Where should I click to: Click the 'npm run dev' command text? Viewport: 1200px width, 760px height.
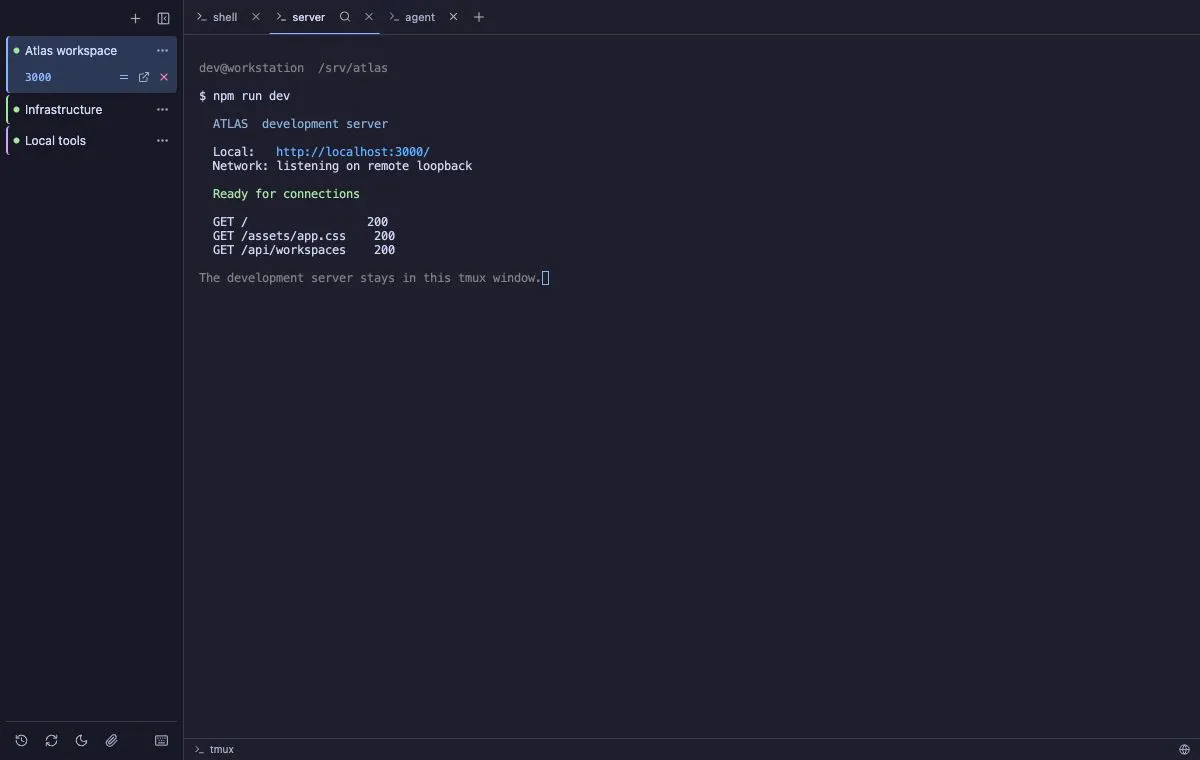tap(251, 96)
